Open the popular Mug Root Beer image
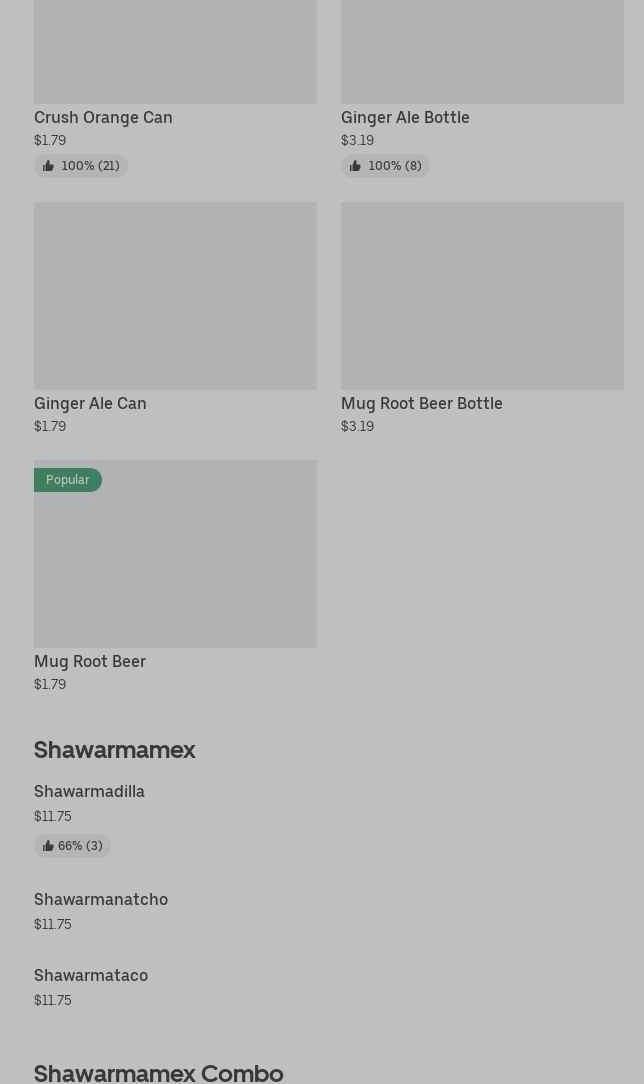The height and width of the screenshot is (1084, 644). click(175, 560)
